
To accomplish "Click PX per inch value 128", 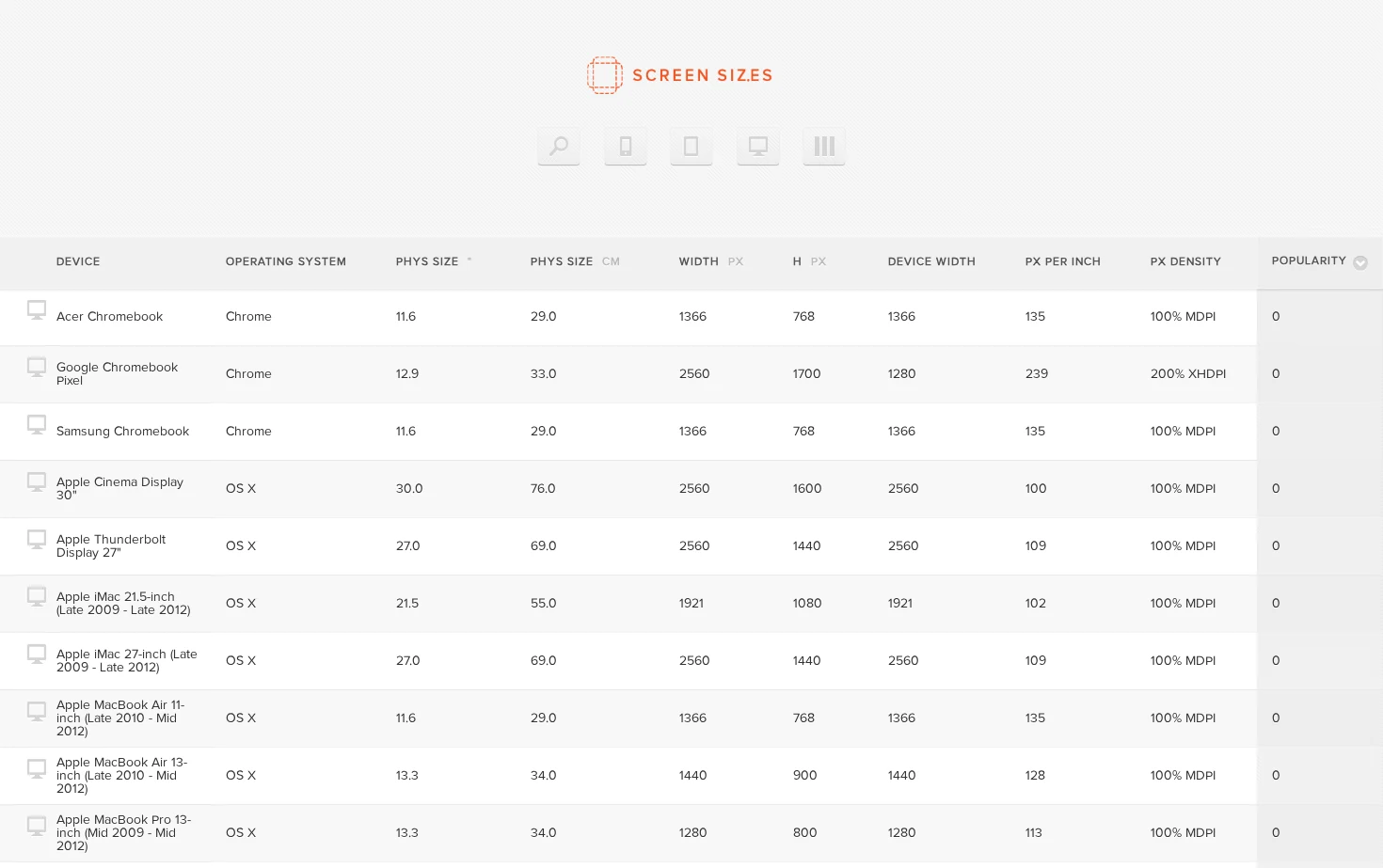I will (1035, 775).
